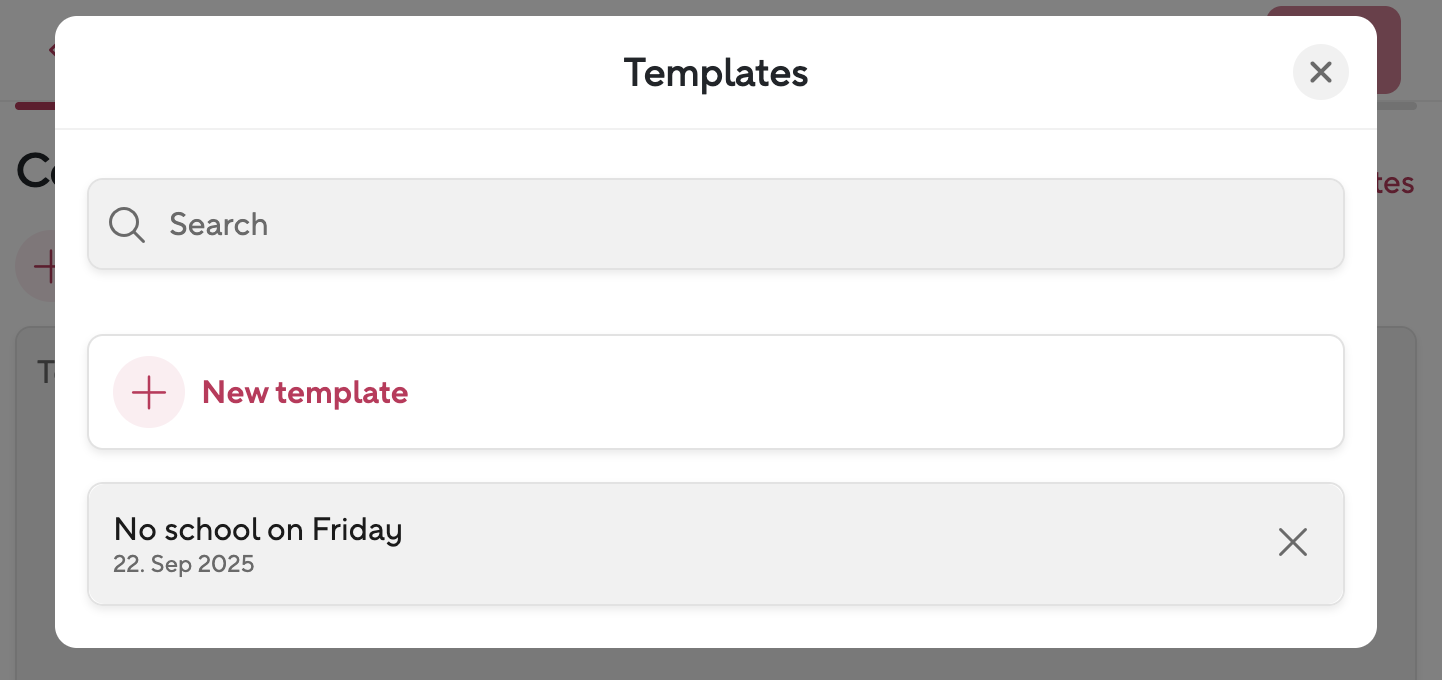Click the pink progress bar segment at top left
This screenshot has width=1442, height=680.
(35, 105)
